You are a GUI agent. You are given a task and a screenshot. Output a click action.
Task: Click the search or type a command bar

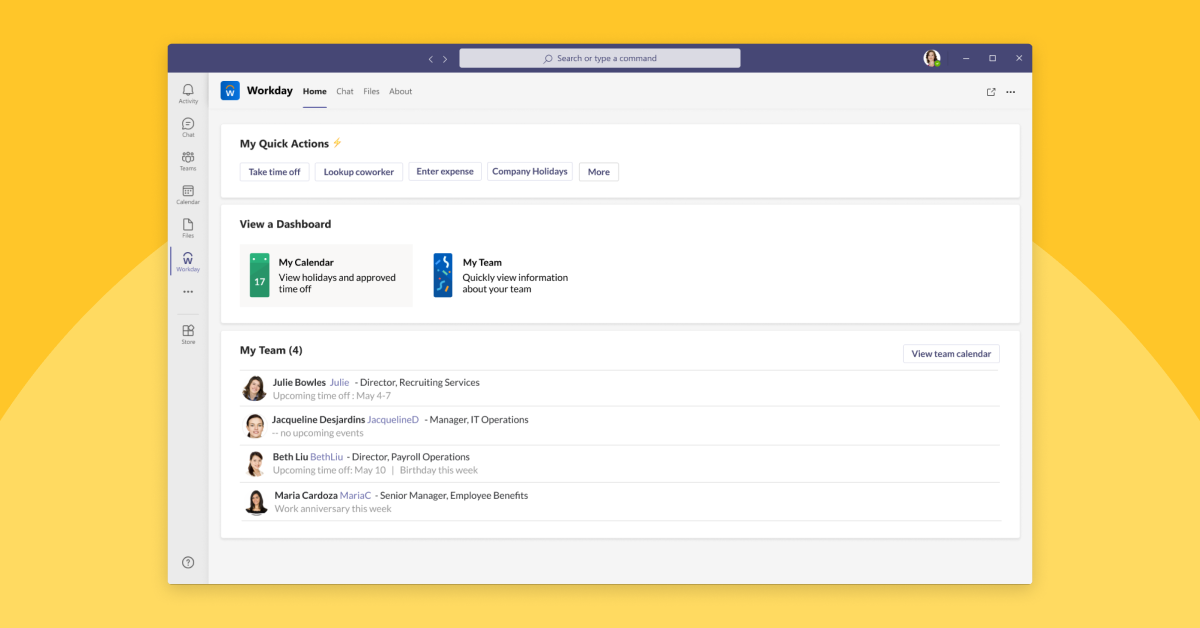(x=599, y=57)
